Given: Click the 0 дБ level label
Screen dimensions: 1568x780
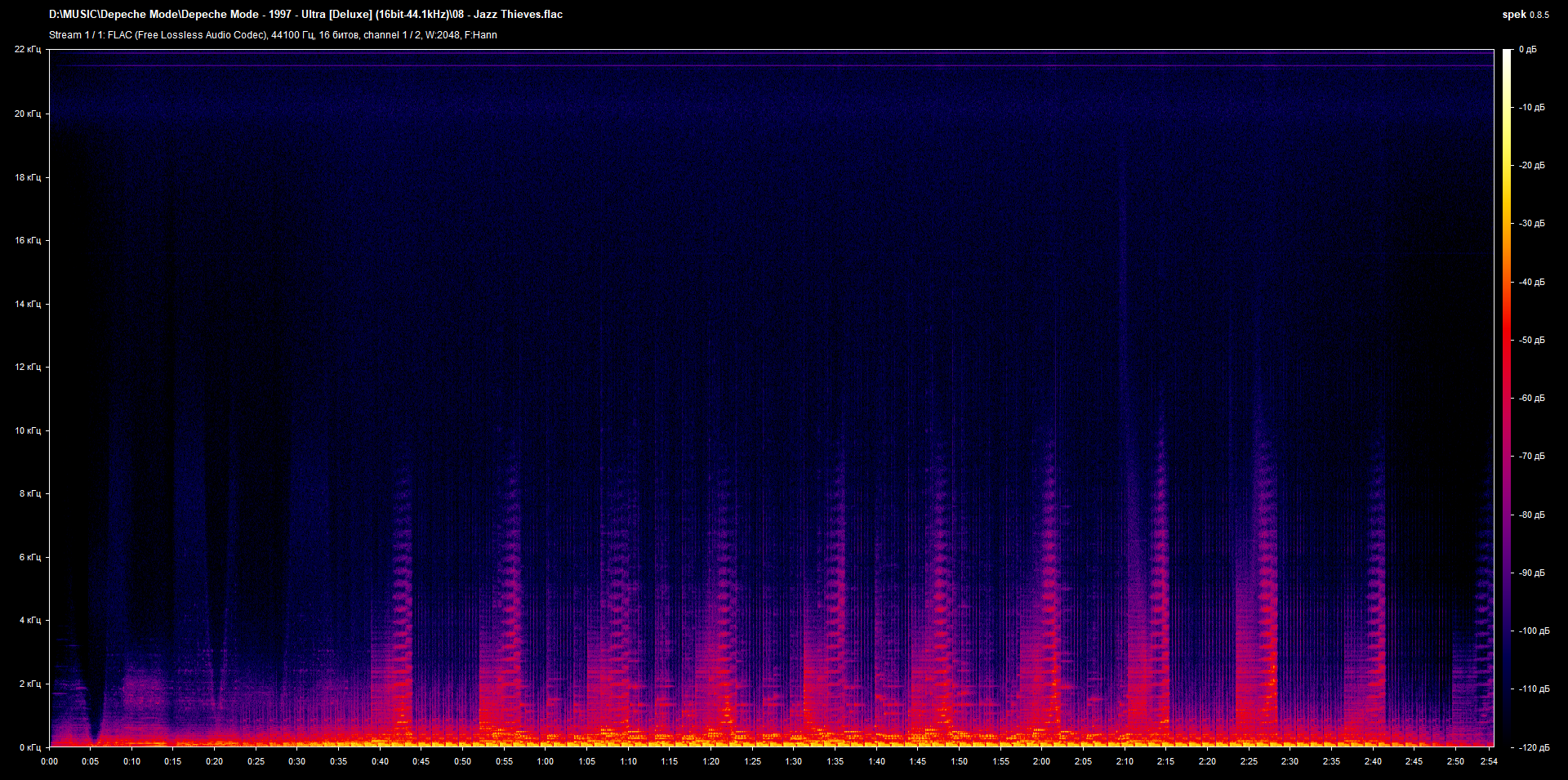Looking at the screenshot, I should pos(1527,50).
